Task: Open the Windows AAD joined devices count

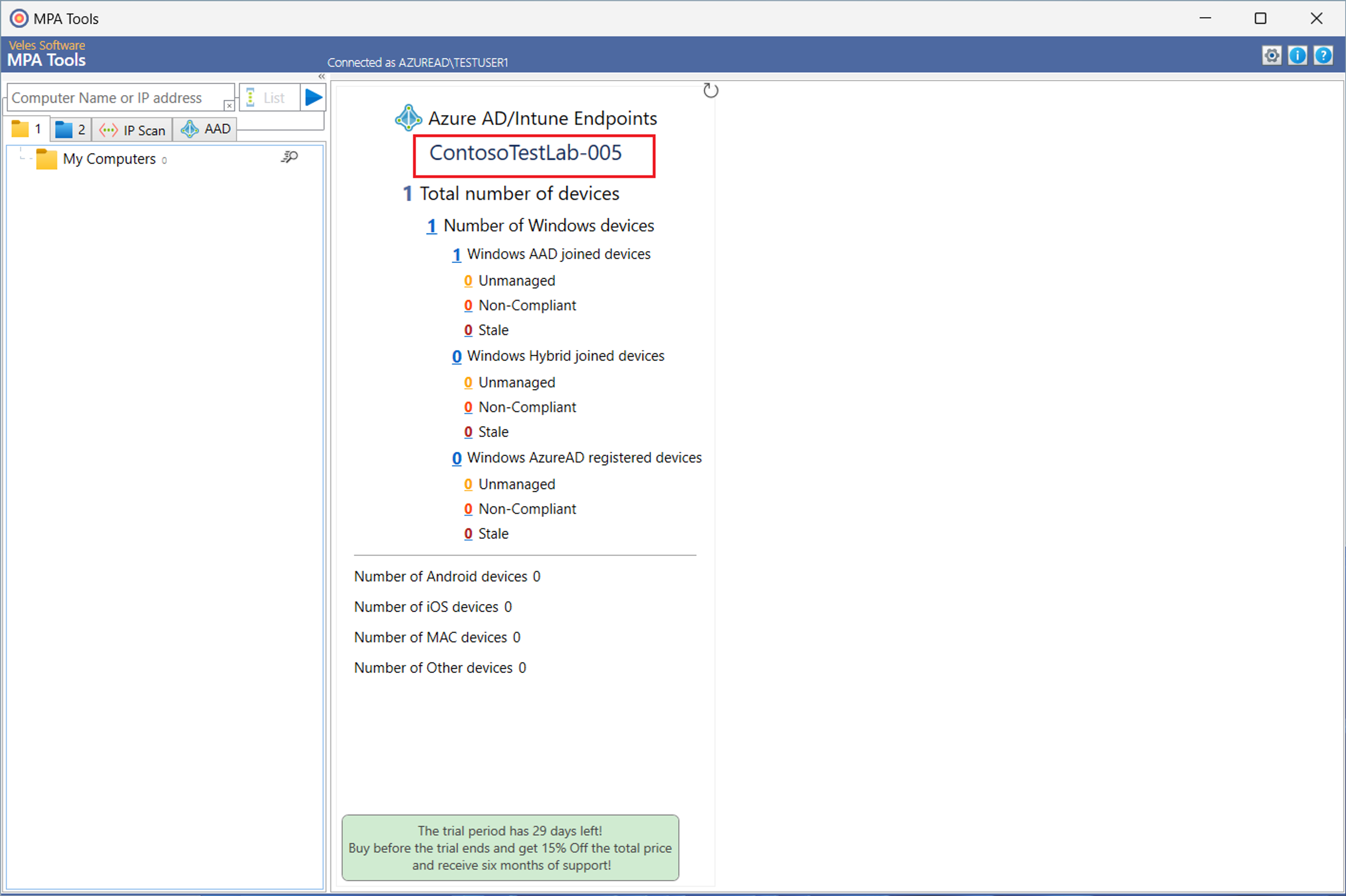Action: point(456,255)
